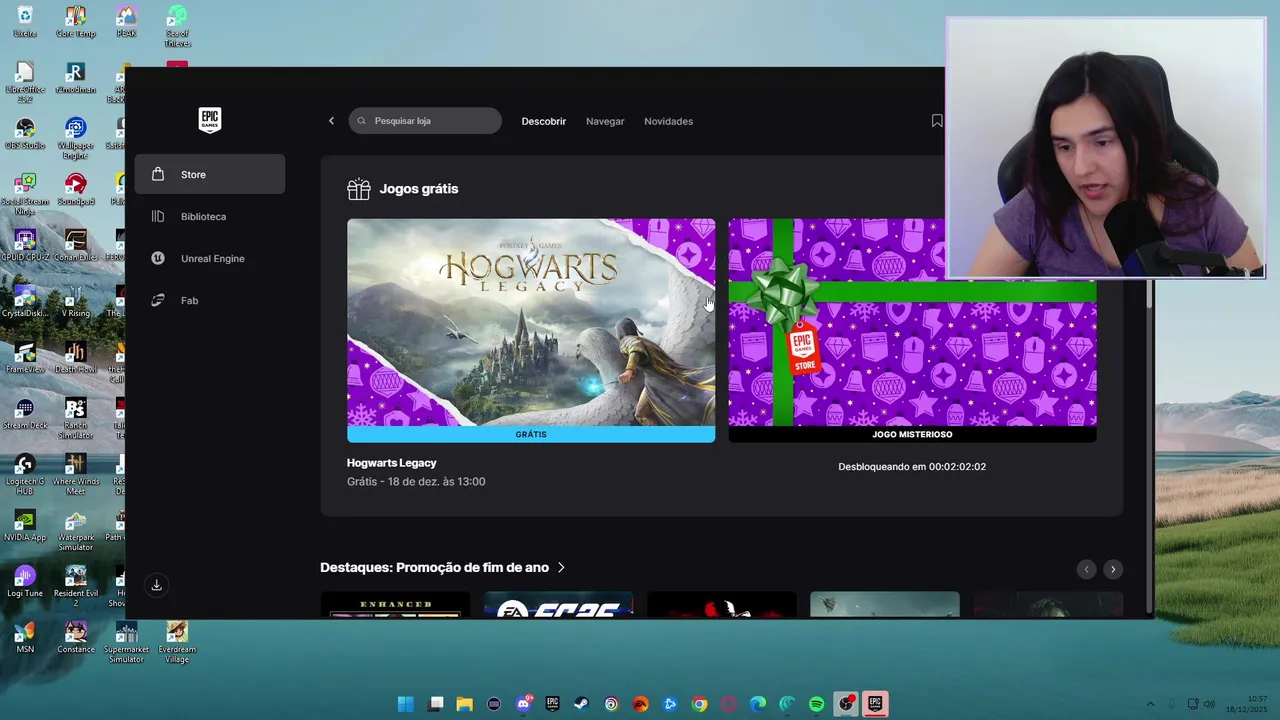Image resolution: width=1280 pixels, height=720 pixels.
Task: Click the Pesquisar loja search field
Action: 425,121
